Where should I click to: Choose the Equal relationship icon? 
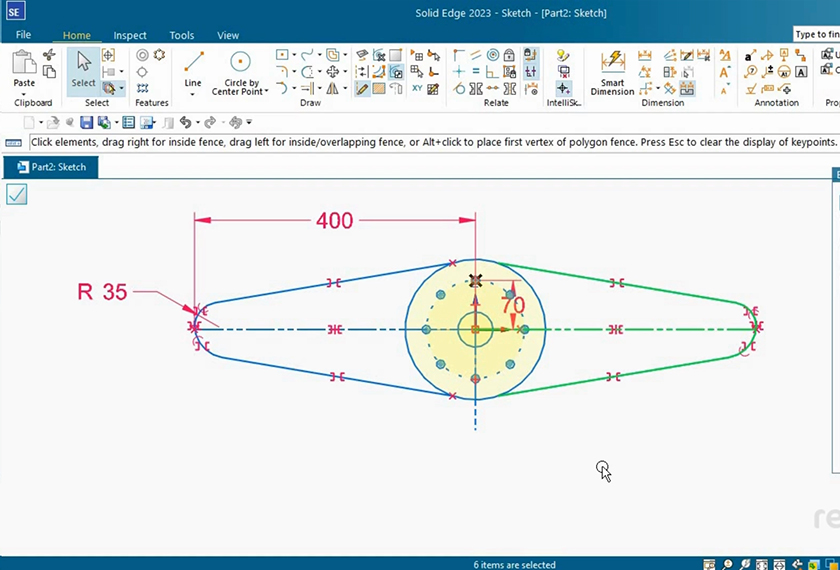(x=478, y=72)
